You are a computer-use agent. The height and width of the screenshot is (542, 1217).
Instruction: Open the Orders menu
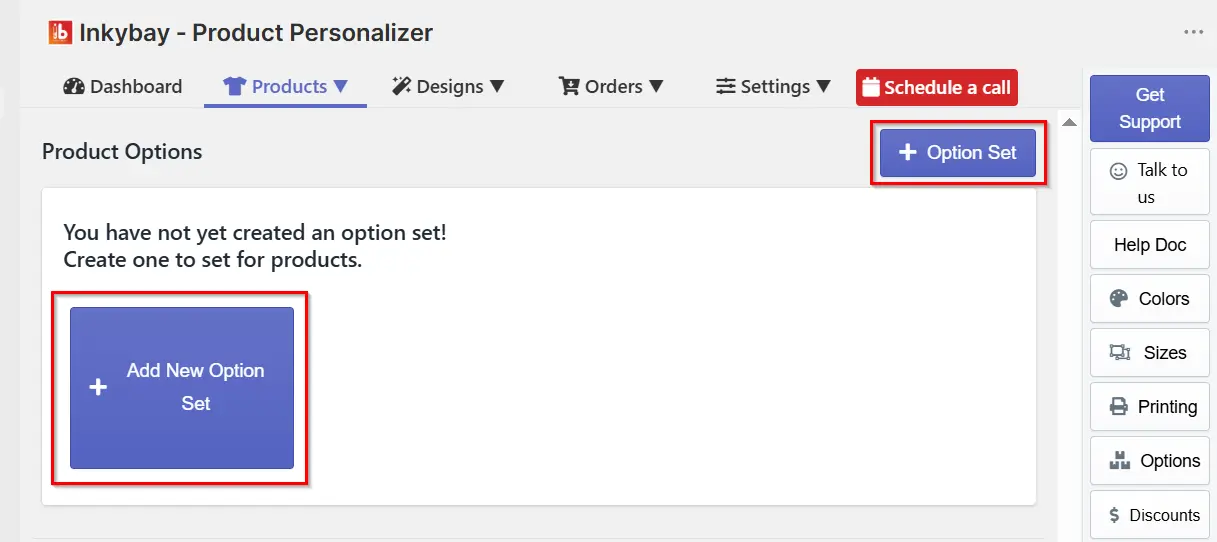click(x=611, y=86)
